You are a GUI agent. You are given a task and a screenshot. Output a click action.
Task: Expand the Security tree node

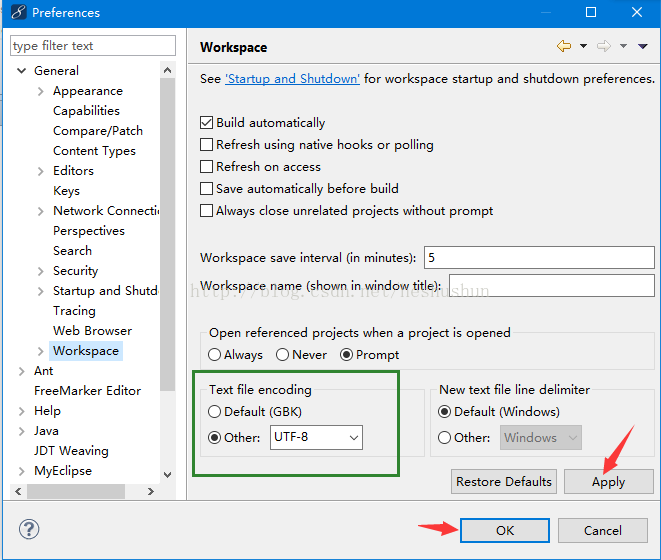click(x=40, y=271)
